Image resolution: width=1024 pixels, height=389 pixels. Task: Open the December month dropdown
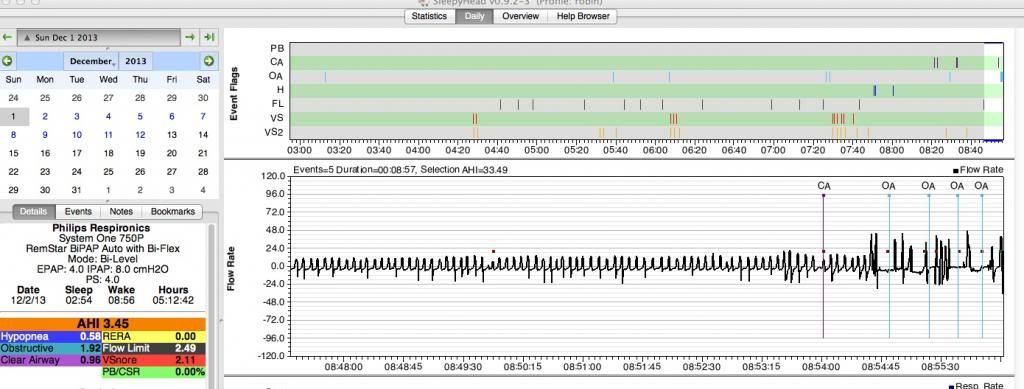90,61
